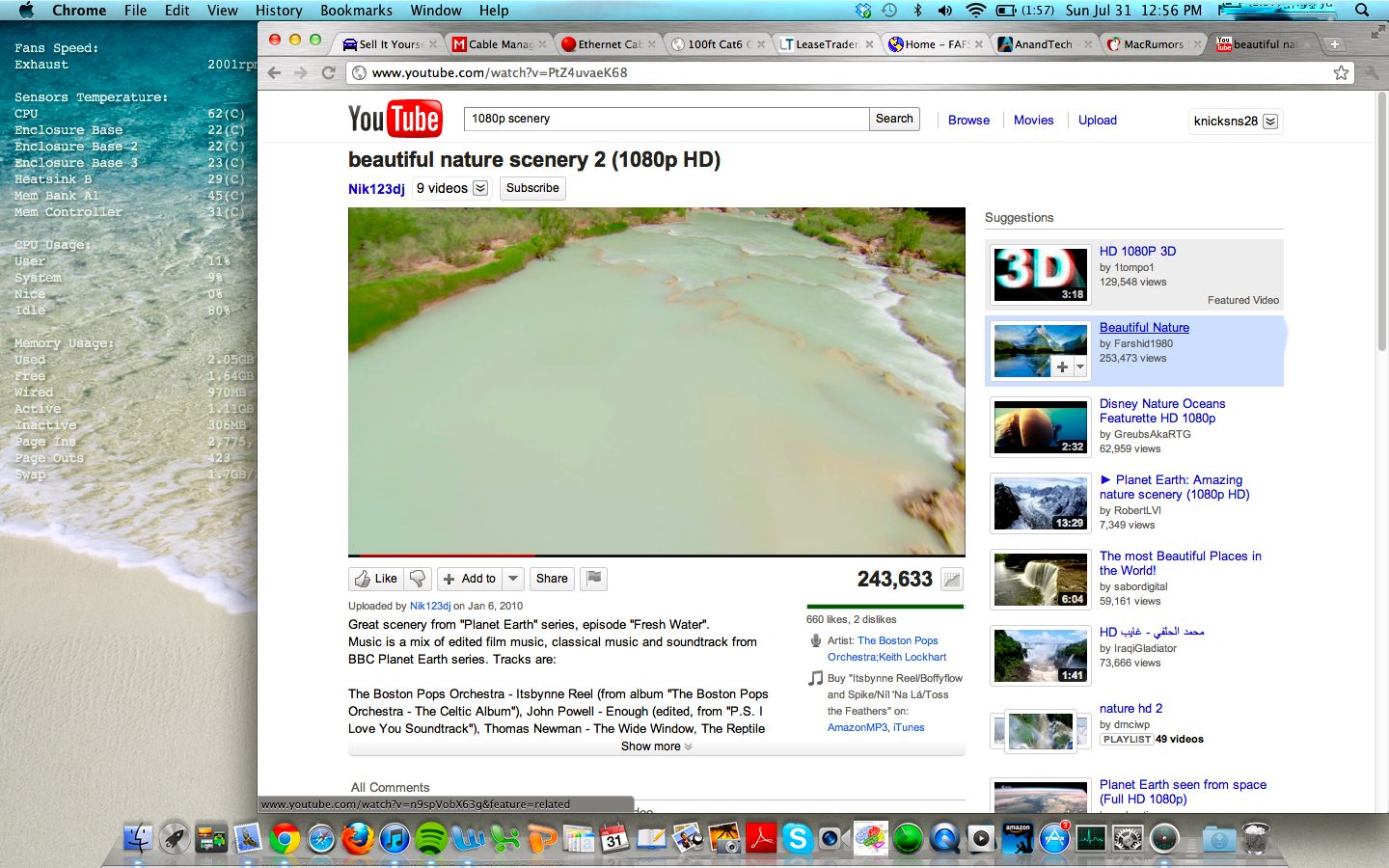Open the Mac App Store from the Dock
Viewport: 1389px width, 868px height.
coord(1054,838)
